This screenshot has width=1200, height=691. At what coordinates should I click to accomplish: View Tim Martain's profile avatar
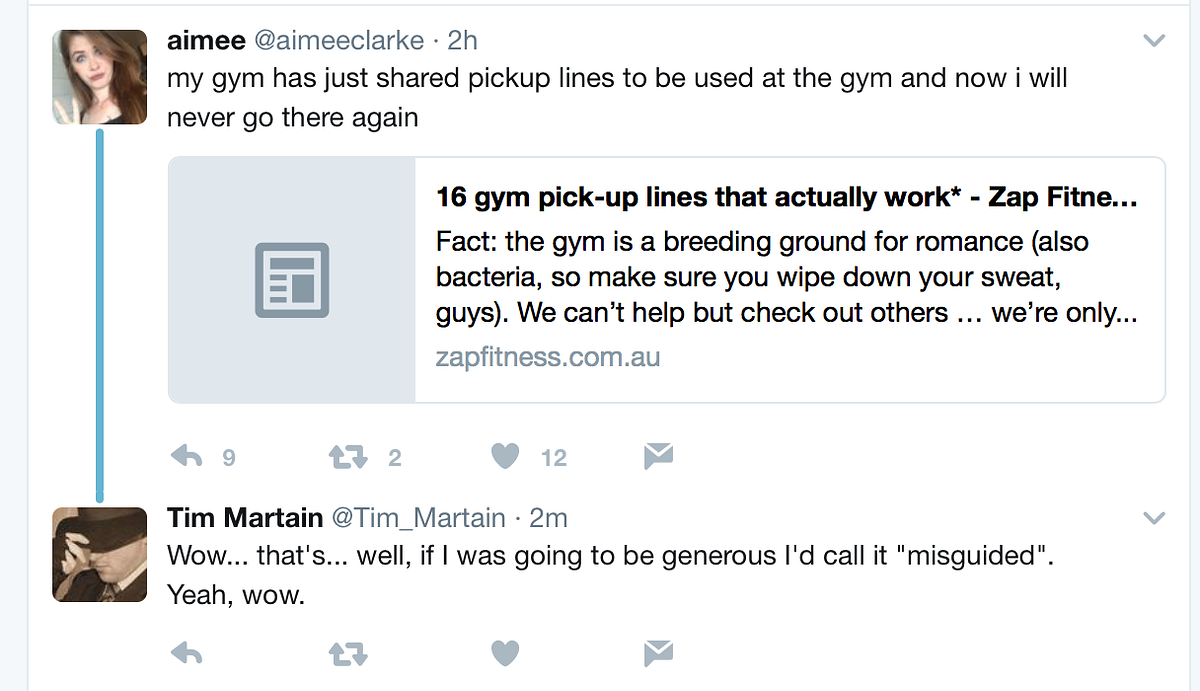(x=99, y=553)
